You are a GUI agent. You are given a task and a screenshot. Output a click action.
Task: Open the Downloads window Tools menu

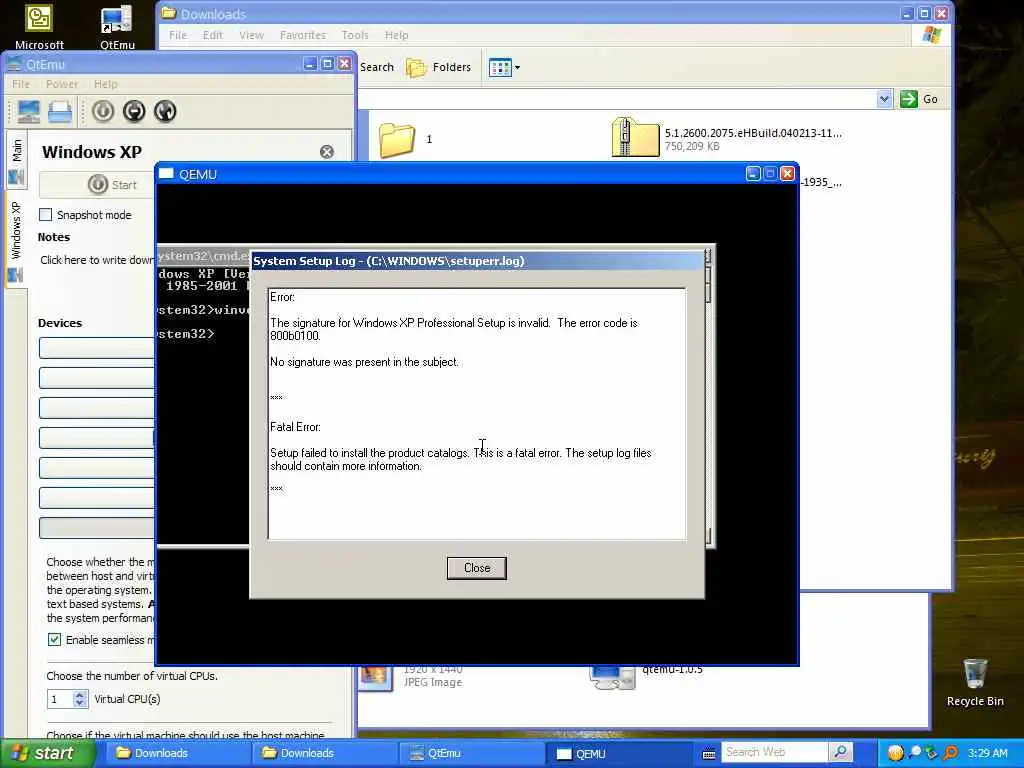tap(355, 35)
